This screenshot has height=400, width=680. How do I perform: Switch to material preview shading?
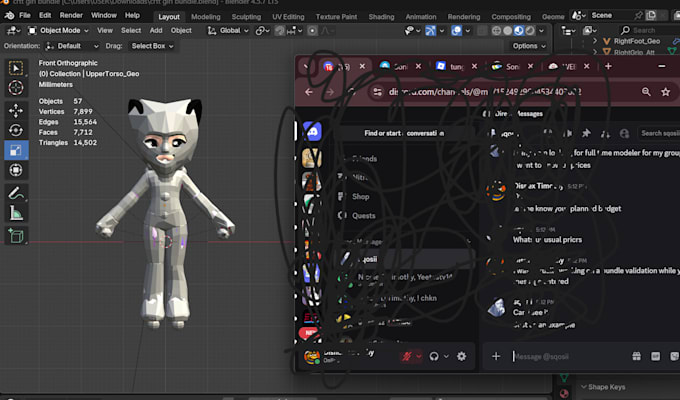pyautogui.click(x=519, y=30)
